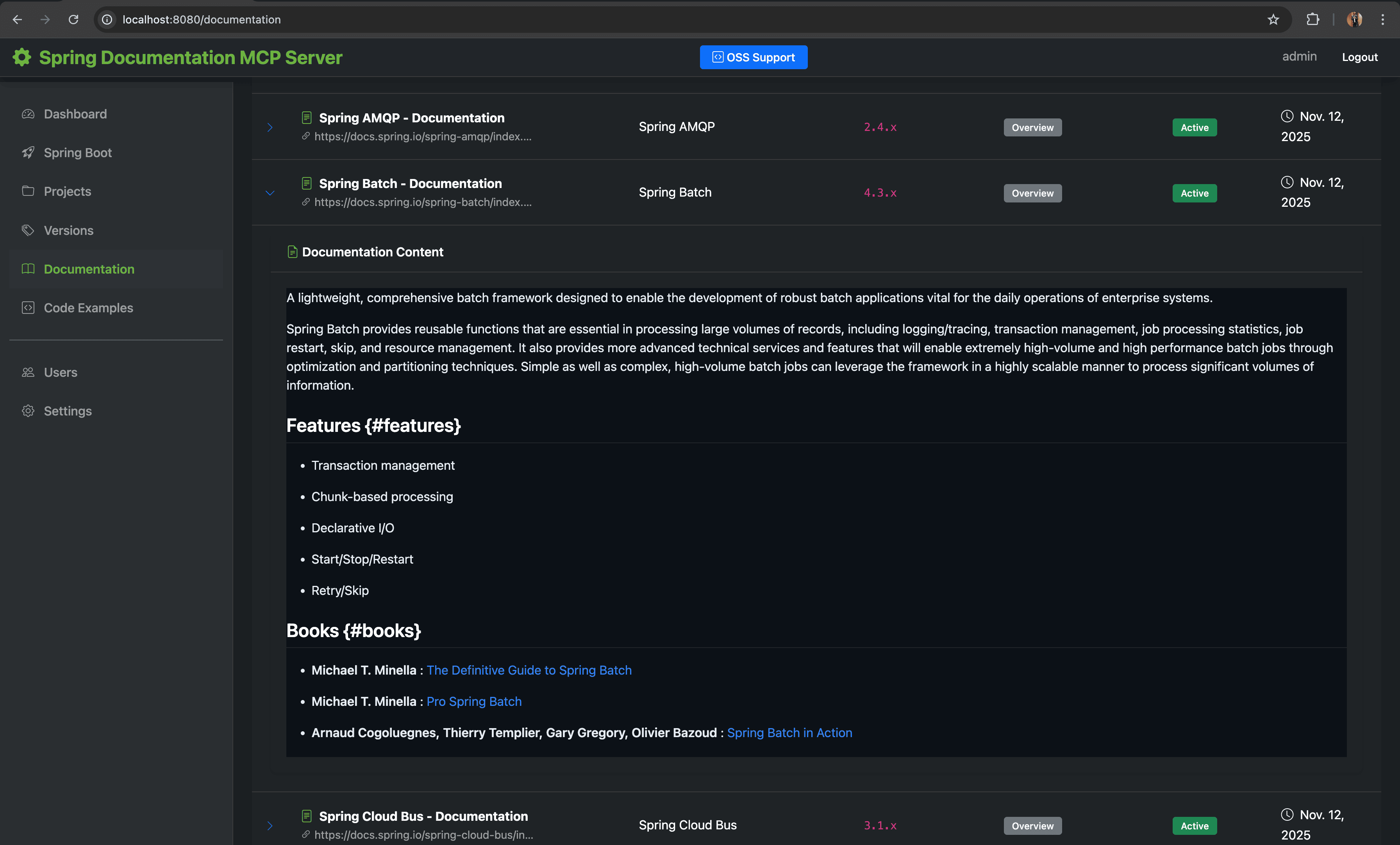Image resolution: width=1400 pixels, height=845 pixels.
Task: Open the Pro Spring Batch link
Action: tap(474, 701)
